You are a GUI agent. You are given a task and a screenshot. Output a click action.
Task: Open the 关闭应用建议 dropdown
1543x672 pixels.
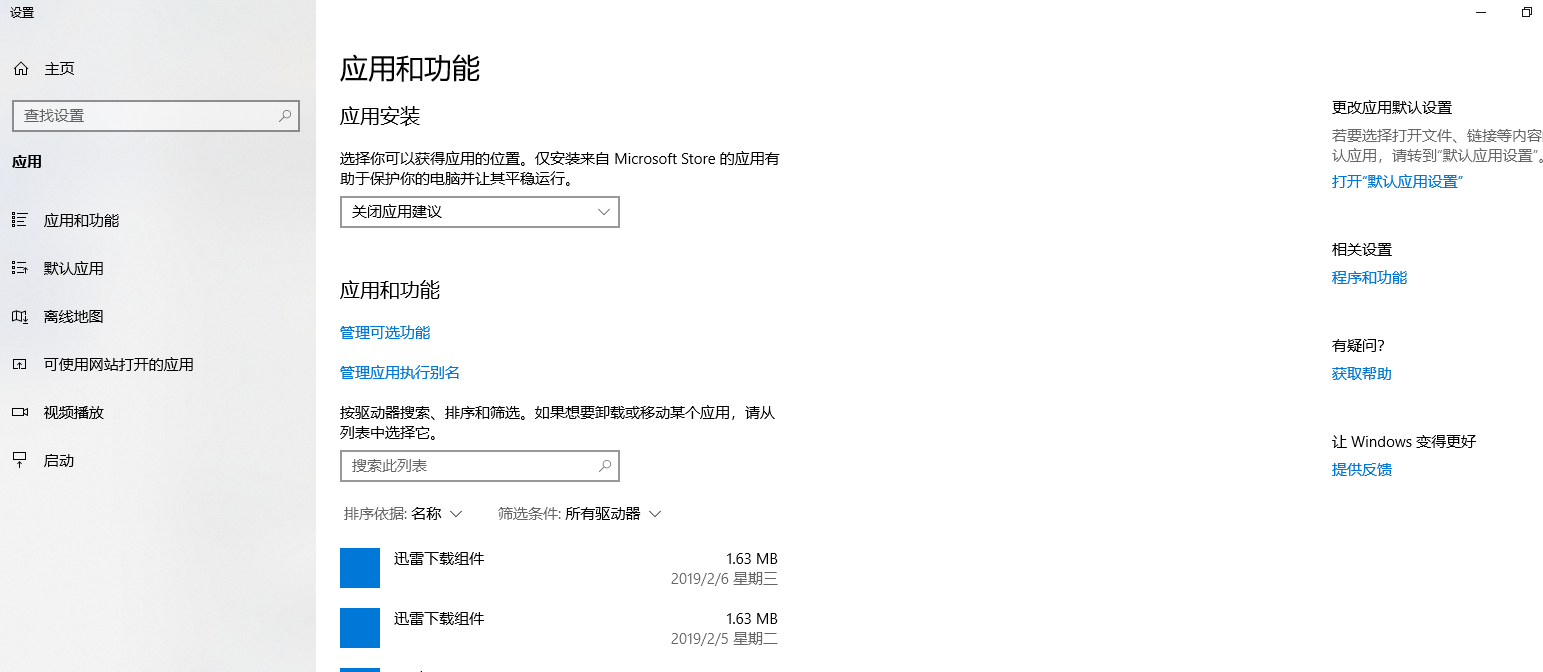480,212
